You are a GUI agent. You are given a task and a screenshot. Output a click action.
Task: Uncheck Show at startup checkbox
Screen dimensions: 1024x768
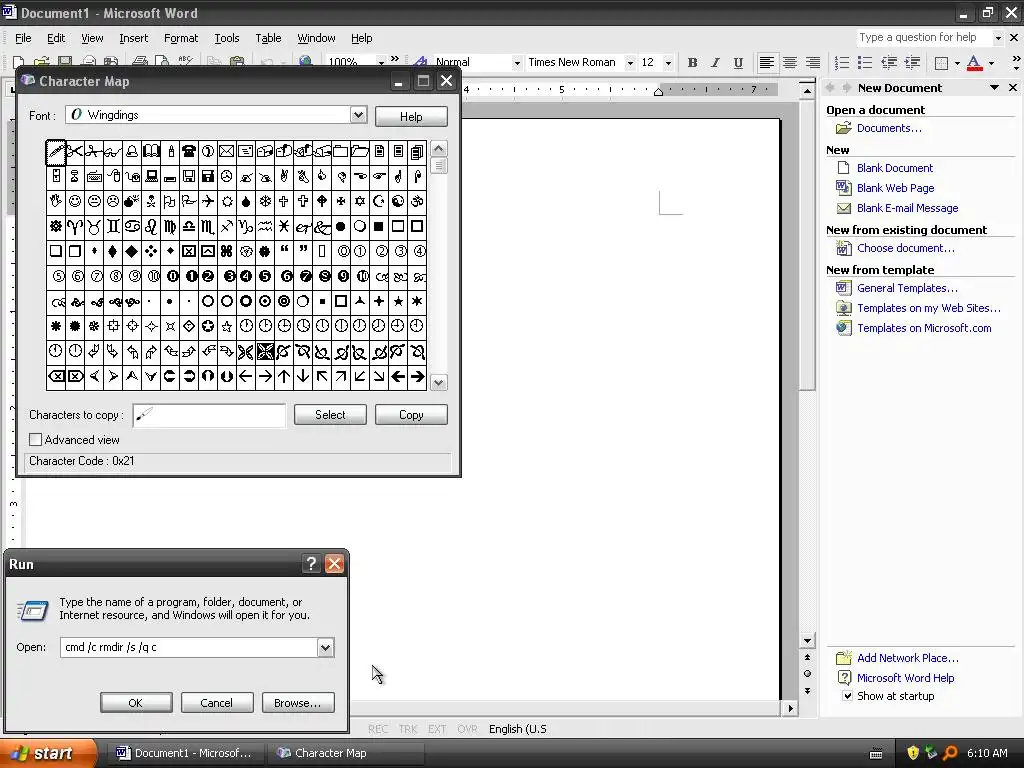point(847,696)
